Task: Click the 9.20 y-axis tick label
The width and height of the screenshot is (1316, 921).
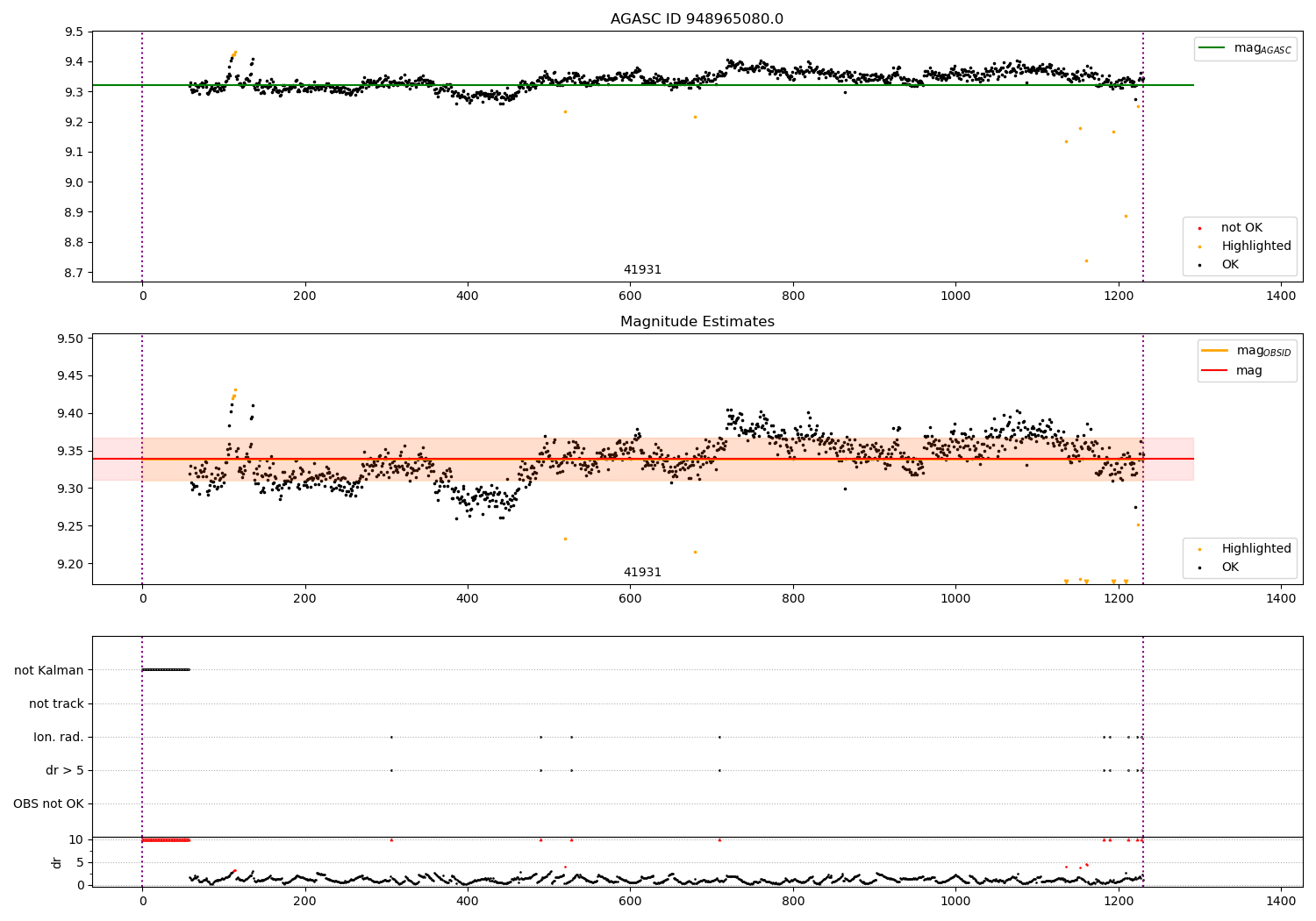Action: 72,564
